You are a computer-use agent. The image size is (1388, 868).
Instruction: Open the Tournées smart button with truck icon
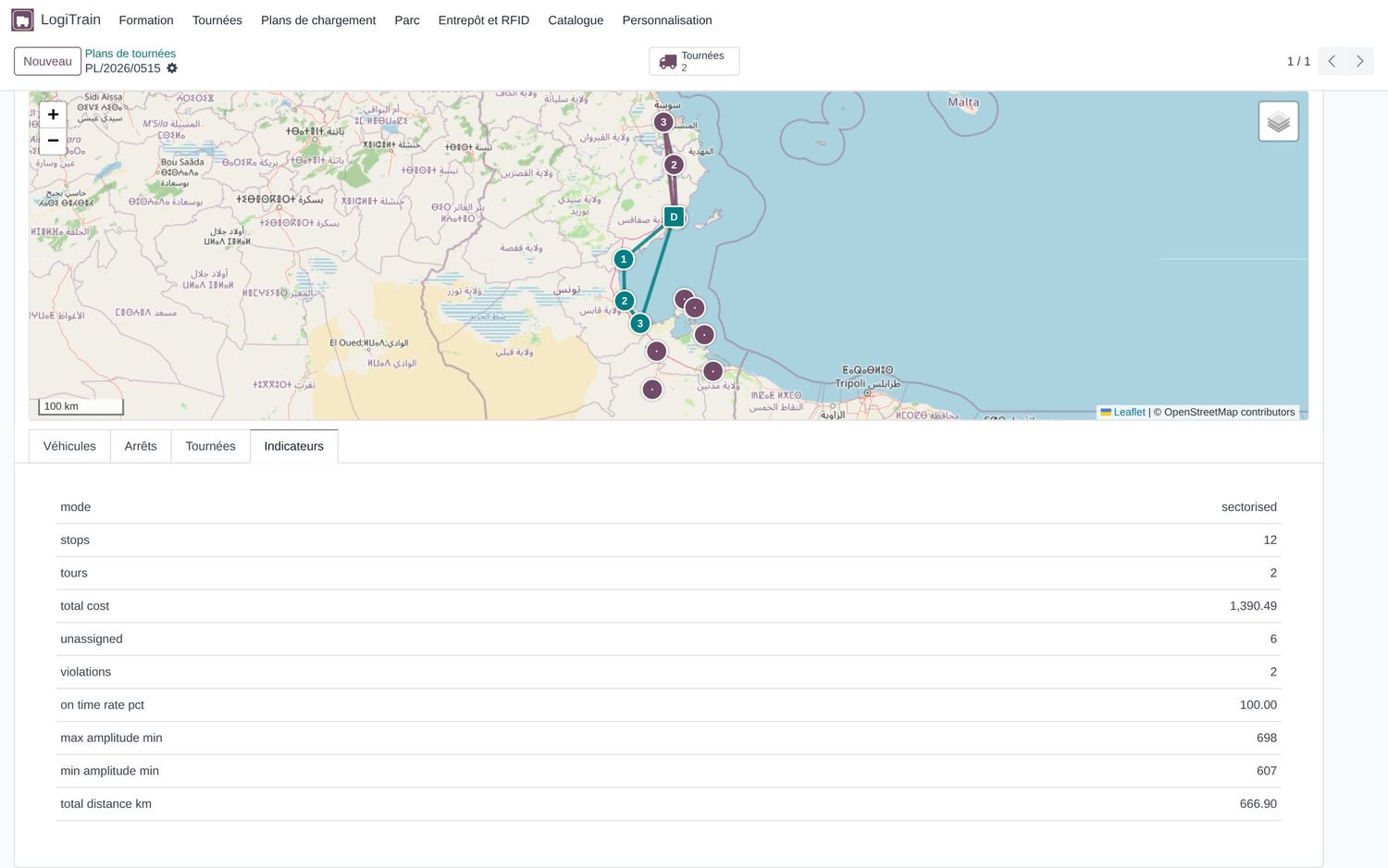(694, 61)
